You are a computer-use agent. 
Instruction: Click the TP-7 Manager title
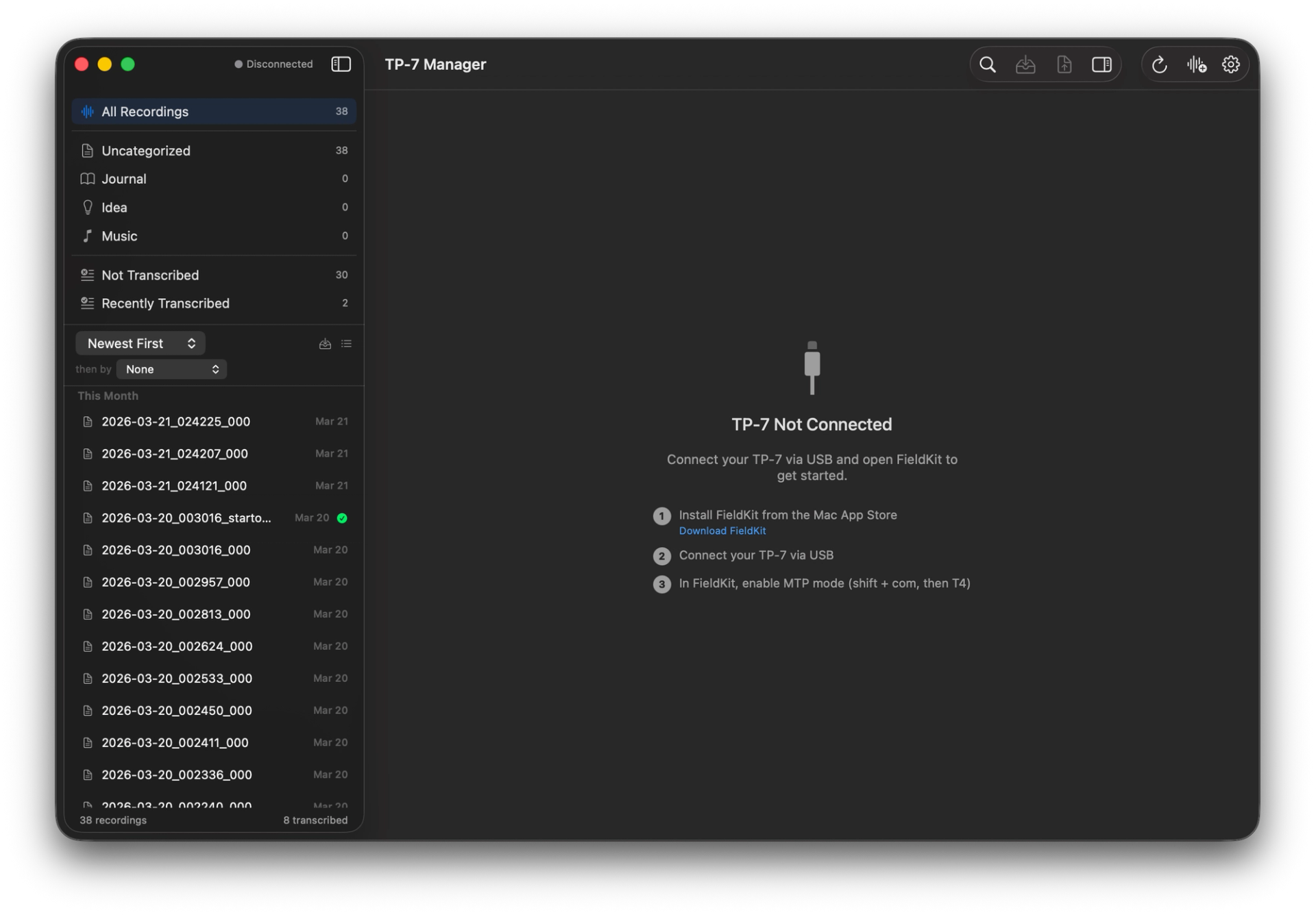pyautogui.click(x=435, y=64)
